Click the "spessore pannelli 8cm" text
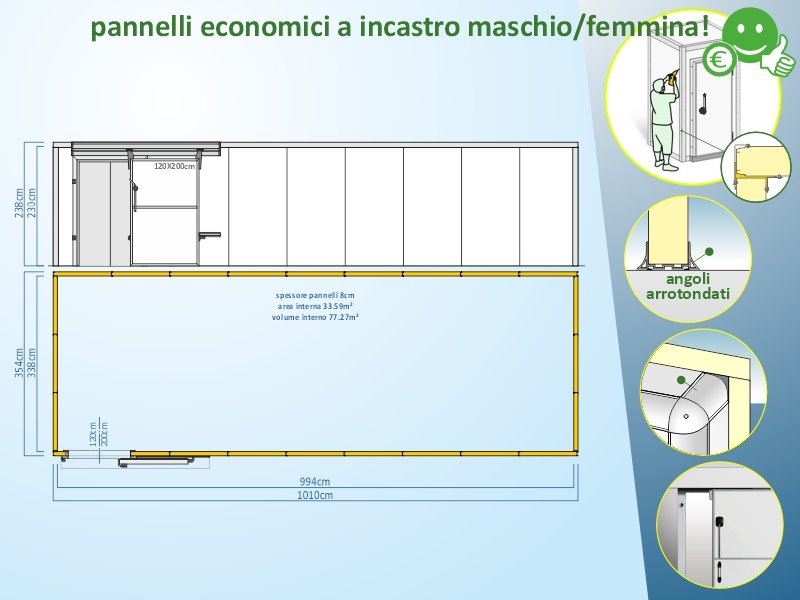 coord(315,295)
